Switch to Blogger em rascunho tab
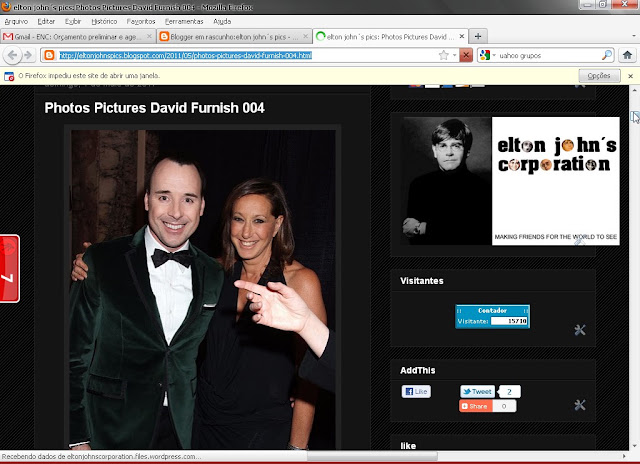Screen dimensions: 640x464 (x=234, y=36)
